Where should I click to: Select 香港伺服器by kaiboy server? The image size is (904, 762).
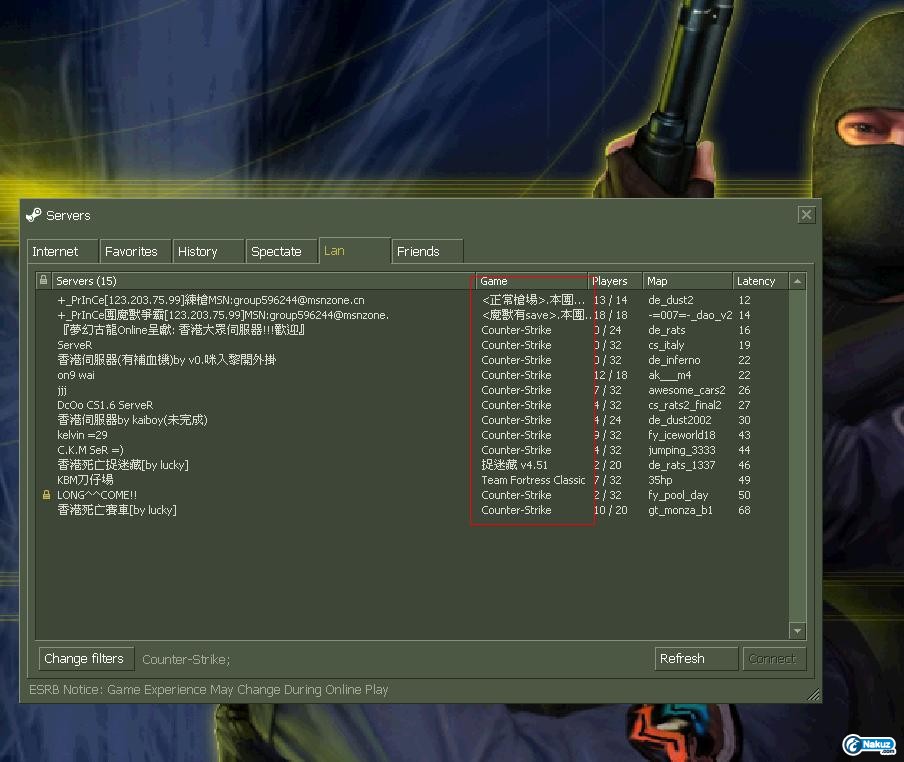pos(132,420)
